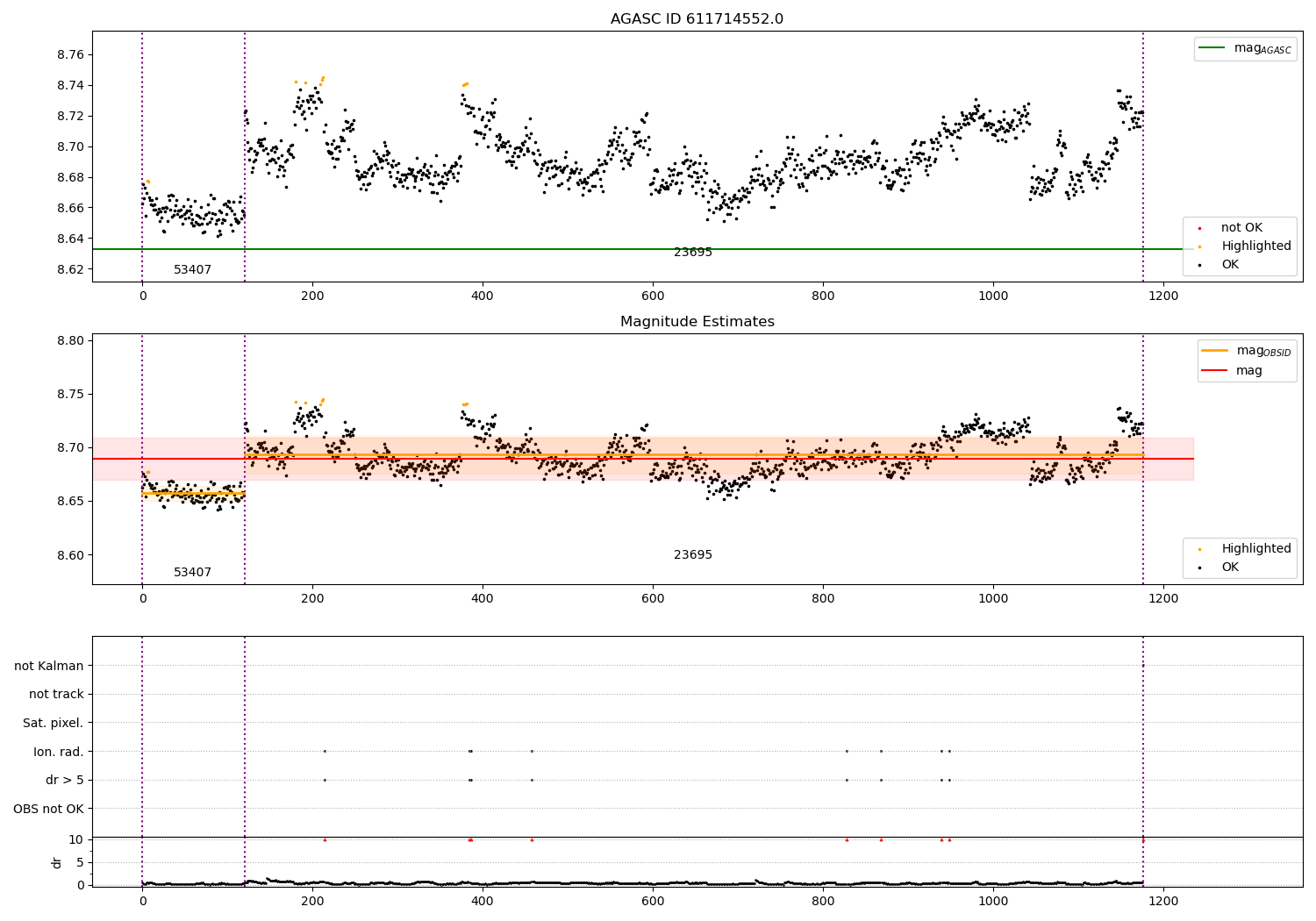The image size is (1316, 921).
Task: Click the "8.60" y-axis tick label
Action: point(70,555)
